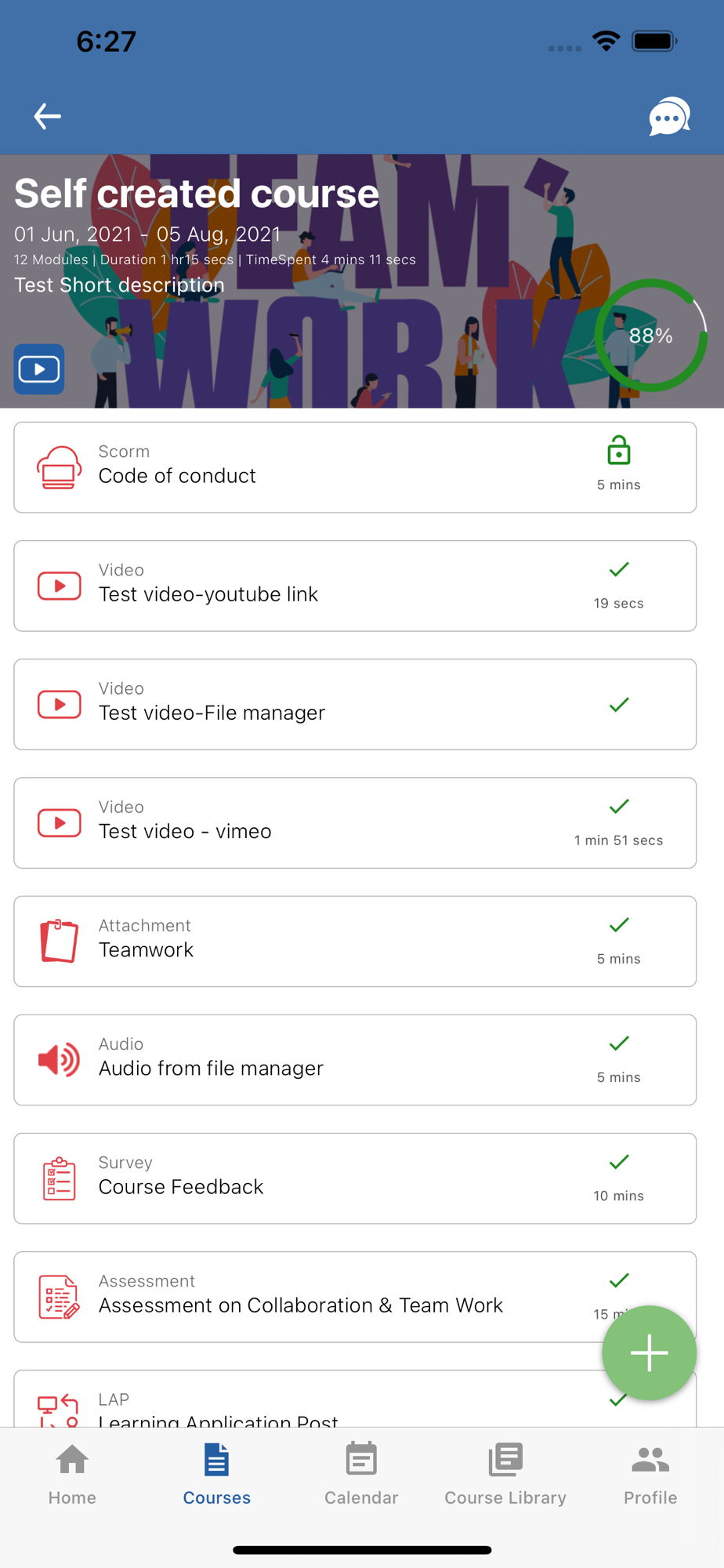Click the 88% progress ring
This screenshot has height=1568, width=724.
coord(651,336)
